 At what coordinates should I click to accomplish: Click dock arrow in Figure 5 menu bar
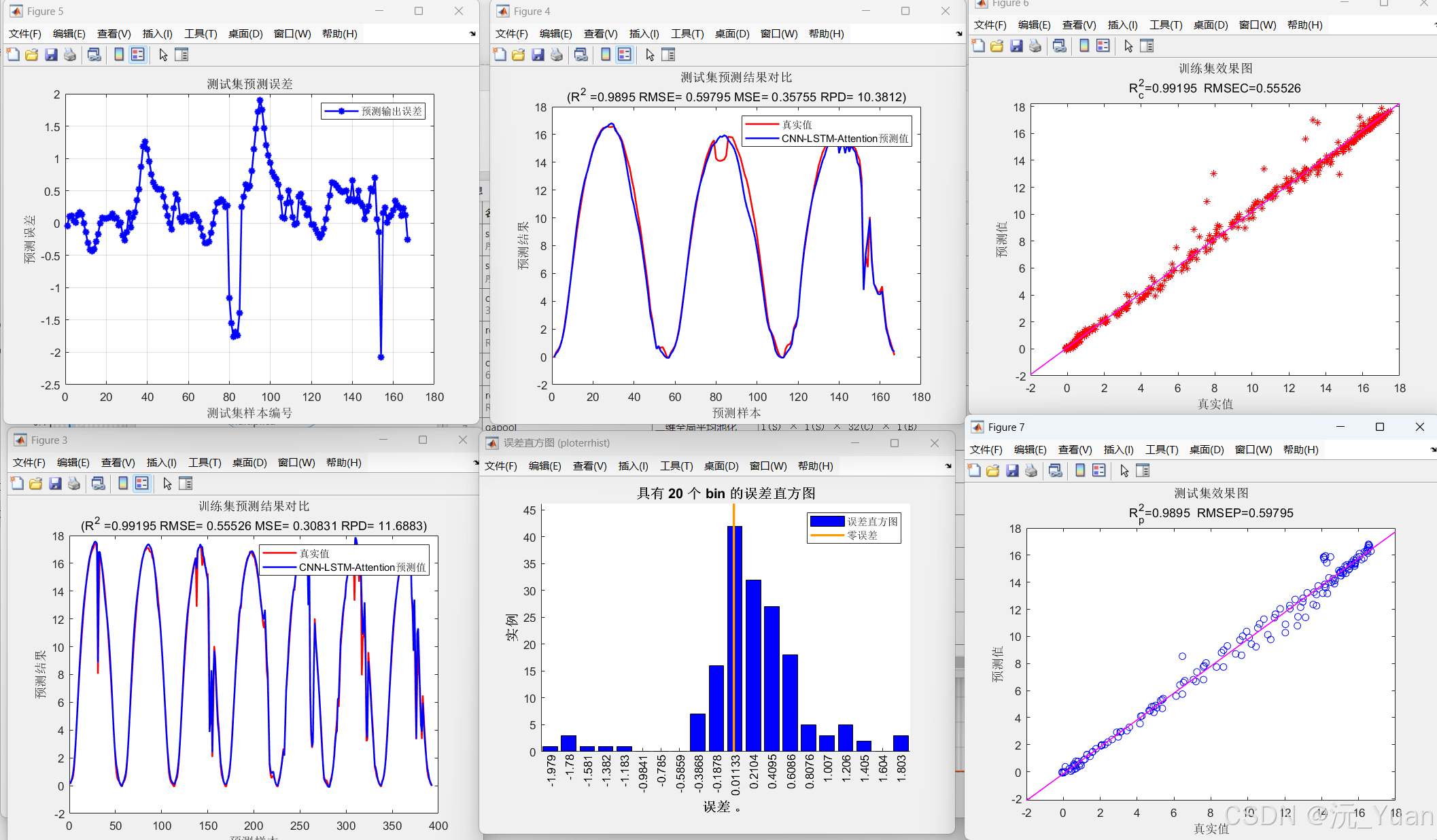tap(472, 34)
